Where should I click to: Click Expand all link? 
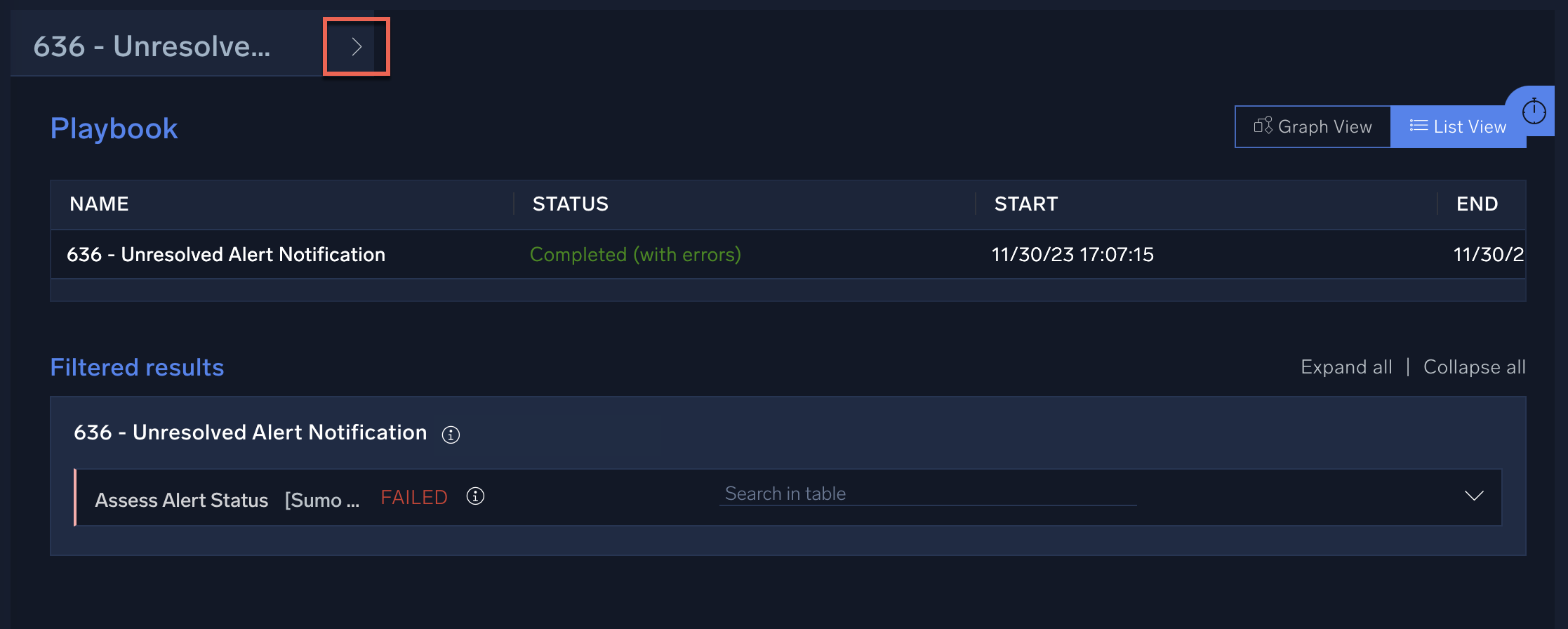(1346, 367)
